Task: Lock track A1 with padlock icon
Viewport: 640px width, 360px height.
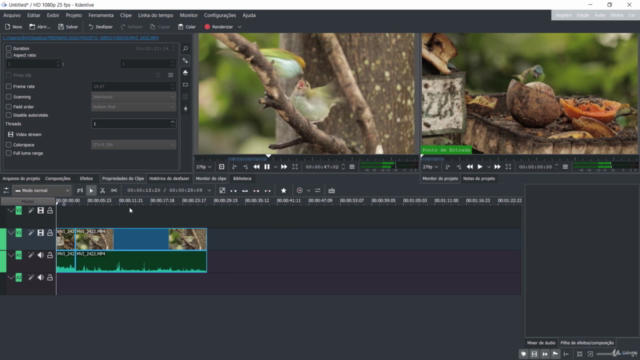Action: 50,255
